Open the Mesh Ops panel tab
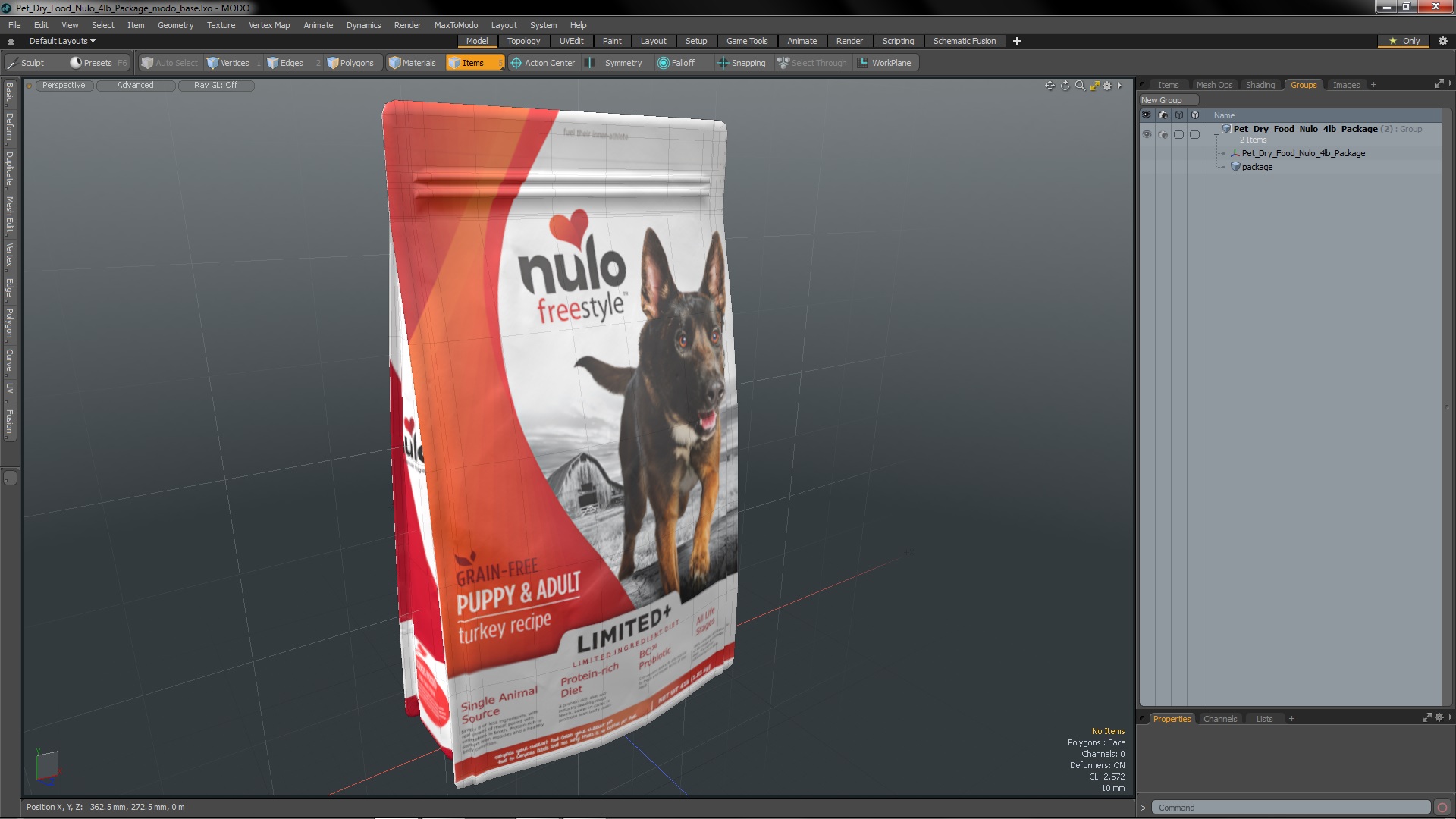Image resolution: width=1456 pixels, height=819 pixels. 1214,85
